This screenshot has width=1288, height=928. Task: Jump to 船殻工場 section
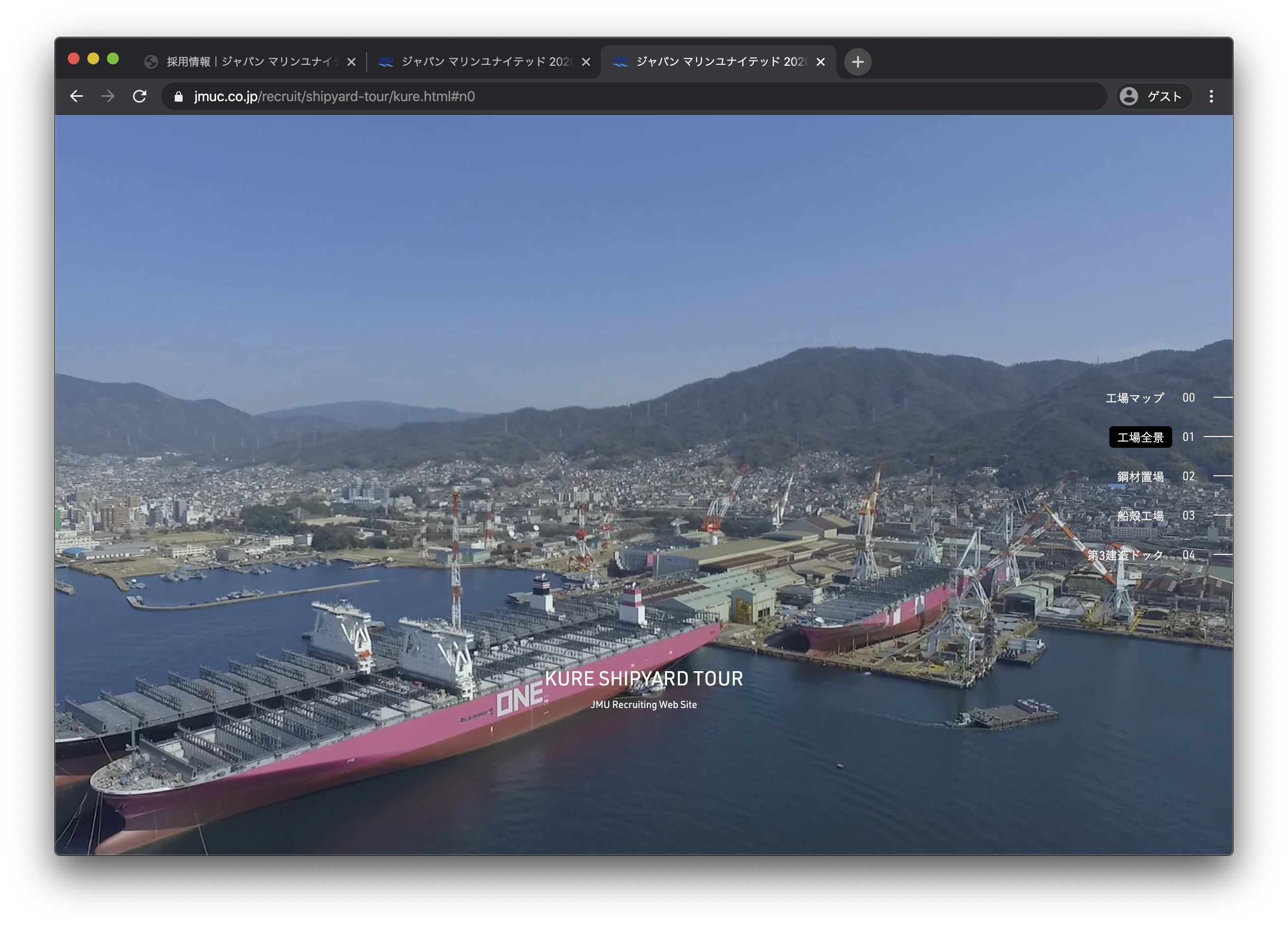tap(1140, 516)
